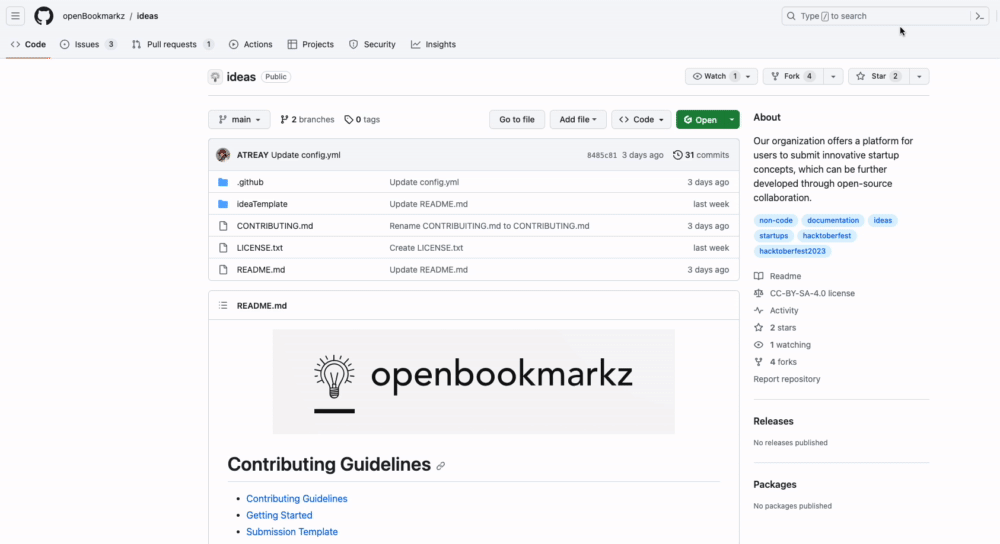Open the Actions tab
The height and width of the screenshot is (544, 1000).
[251, 45]
